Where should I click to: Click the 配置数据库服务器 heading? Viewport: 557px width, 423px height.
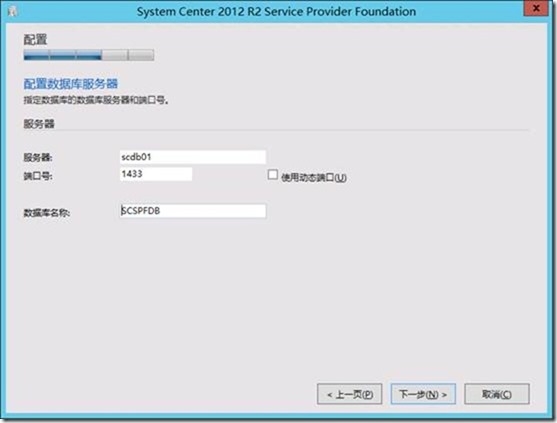(70, 84)
